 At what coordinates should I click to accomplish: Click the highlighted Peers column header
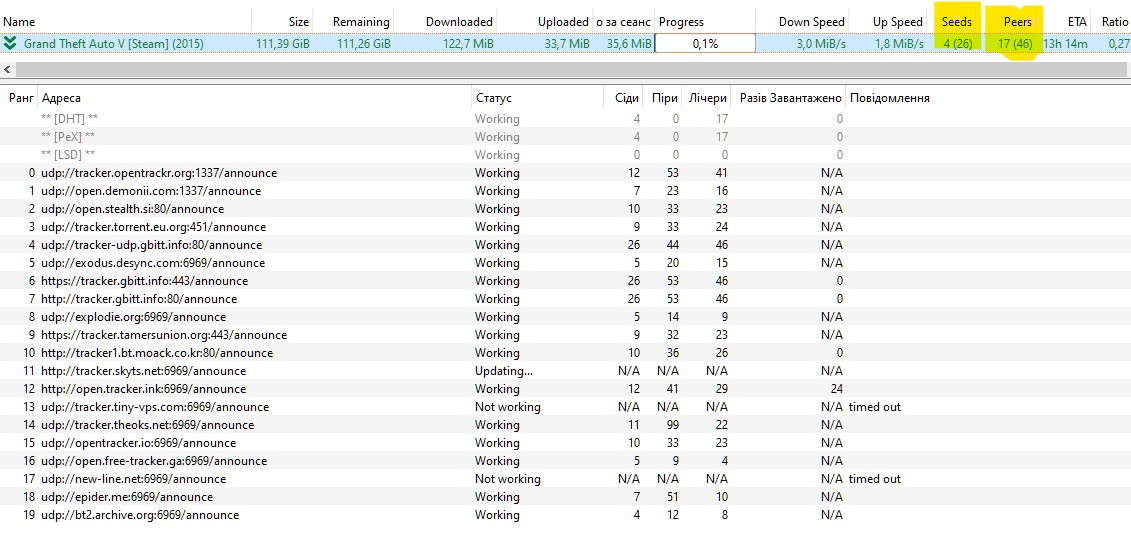(x=1017, y=21)
